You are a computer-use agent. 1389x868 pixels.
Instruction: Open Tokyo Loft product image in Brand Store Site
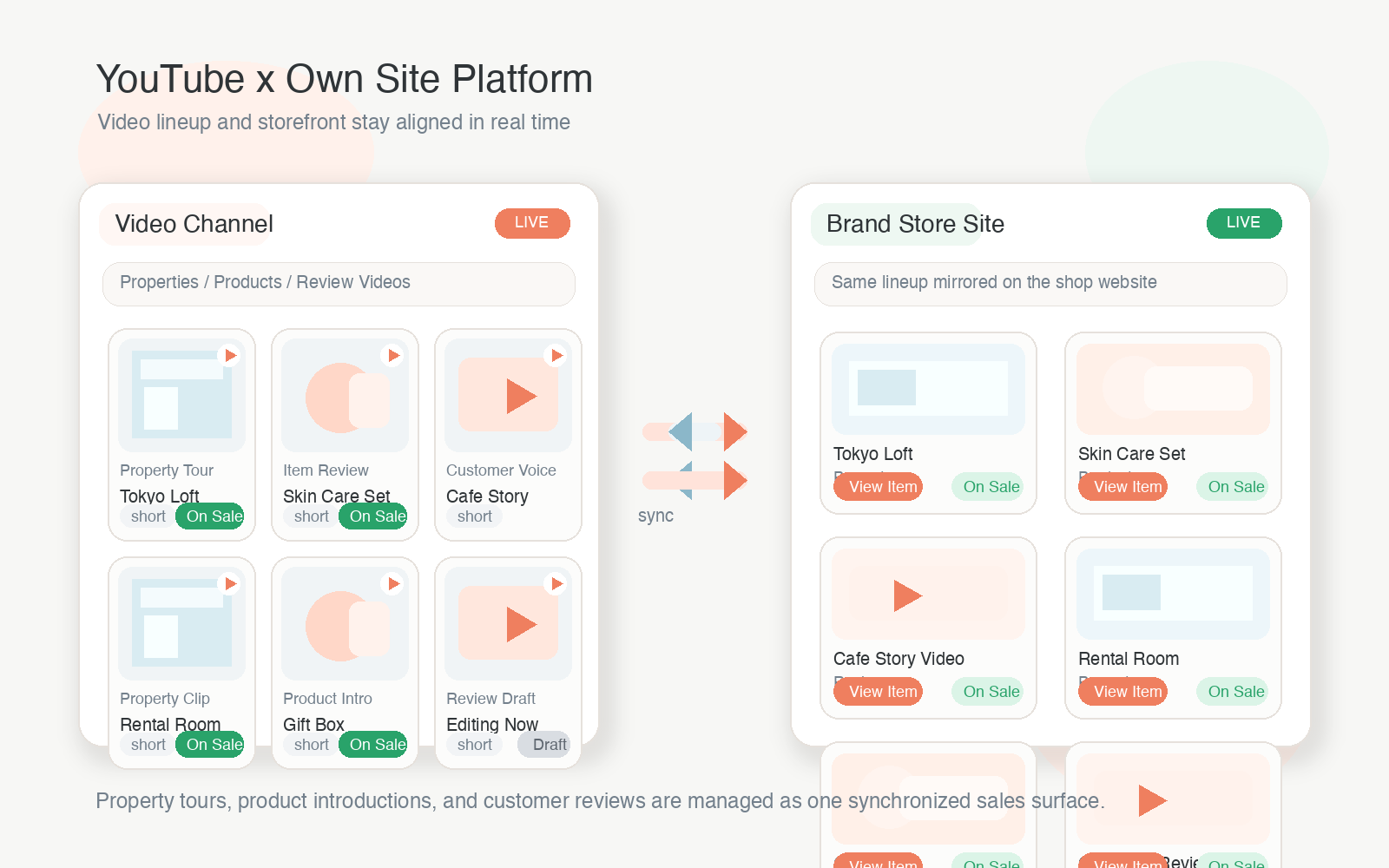pos(928,389)
